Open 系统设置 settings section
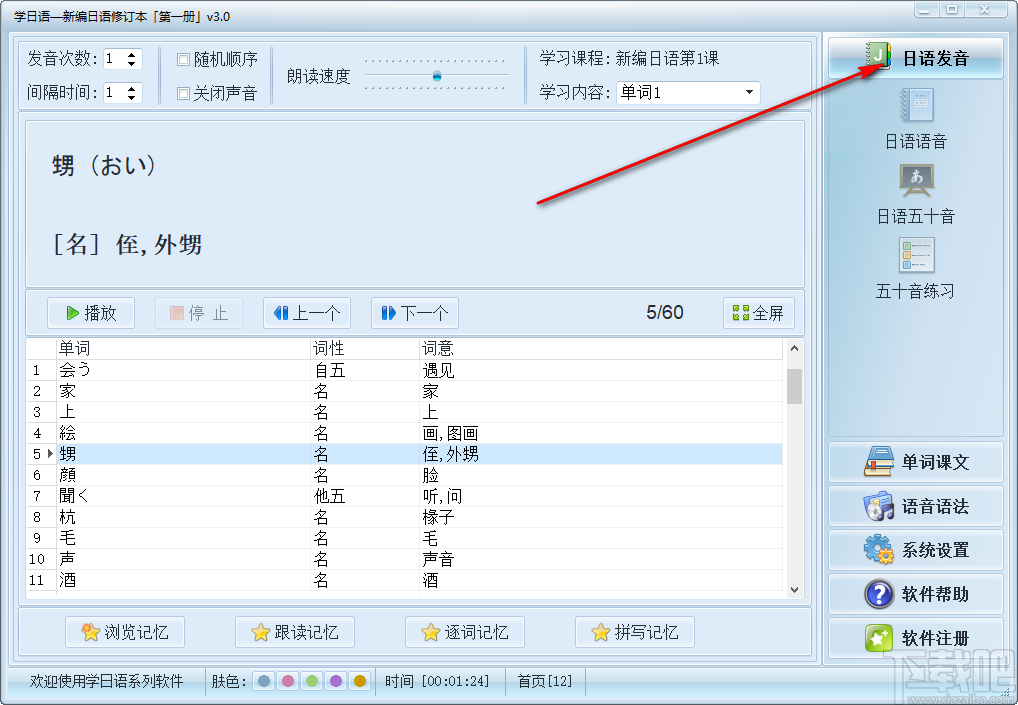This screenshot has width=1018, height=705. coord(915,550)
